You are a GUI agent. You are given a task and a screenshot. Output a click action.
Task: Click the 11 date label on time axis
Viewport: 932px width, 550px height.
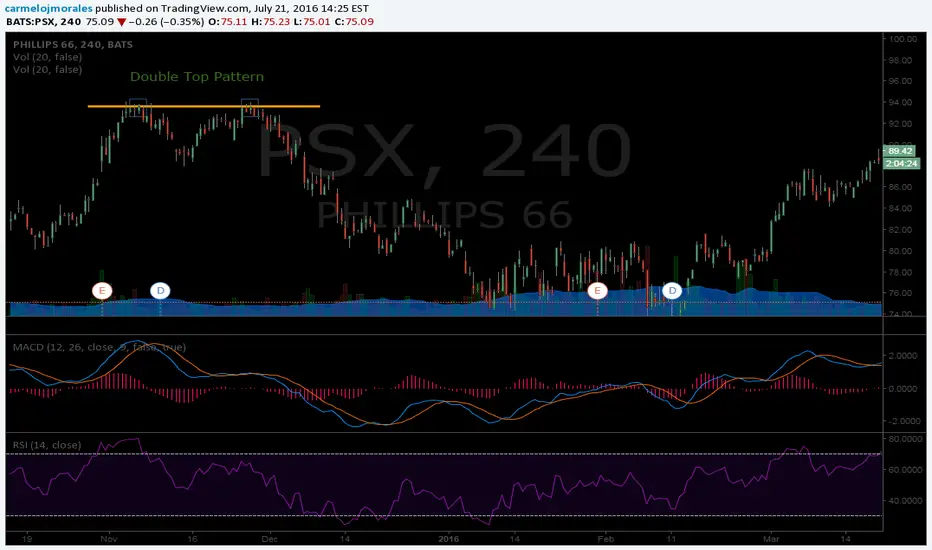tap(671, 539)
